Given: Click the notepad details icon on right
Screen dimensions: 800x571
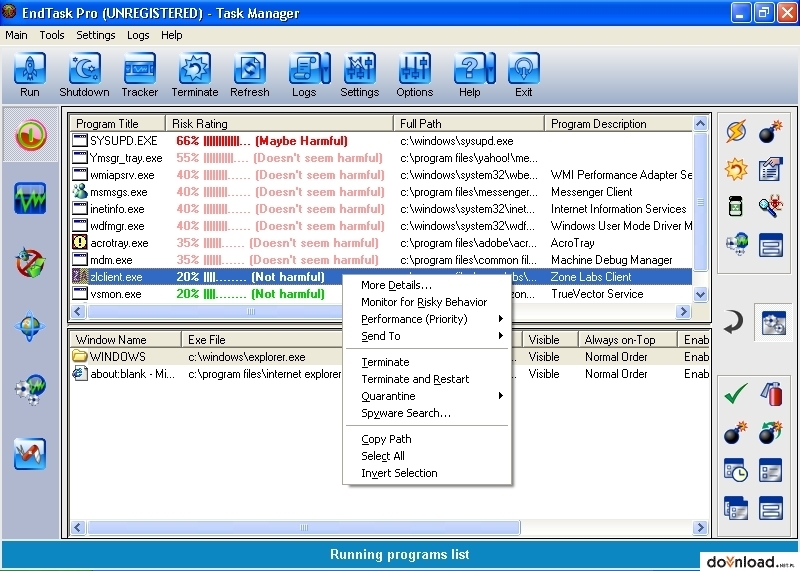Looking at the screenshot, I should [x=770, y=169].
